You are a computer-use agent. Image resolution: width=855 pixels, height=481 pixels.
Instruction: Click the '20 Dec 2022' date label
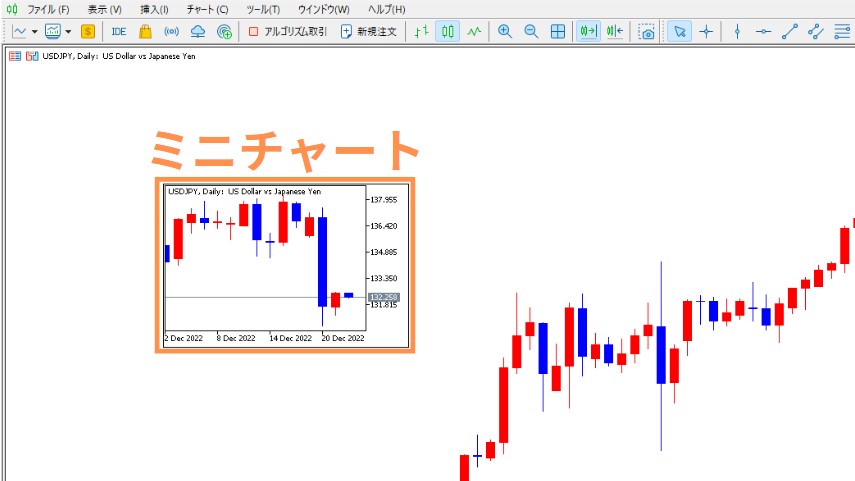[x=343, y=338]
